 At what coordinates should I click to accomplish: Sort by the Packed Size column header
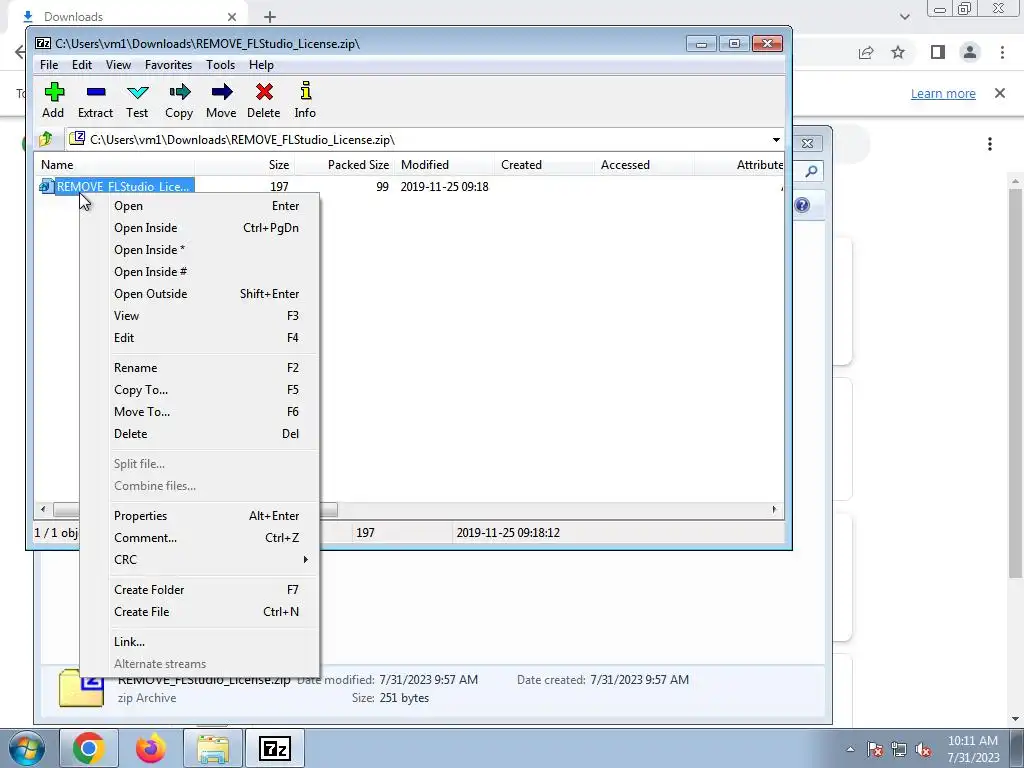coord(344,165)
